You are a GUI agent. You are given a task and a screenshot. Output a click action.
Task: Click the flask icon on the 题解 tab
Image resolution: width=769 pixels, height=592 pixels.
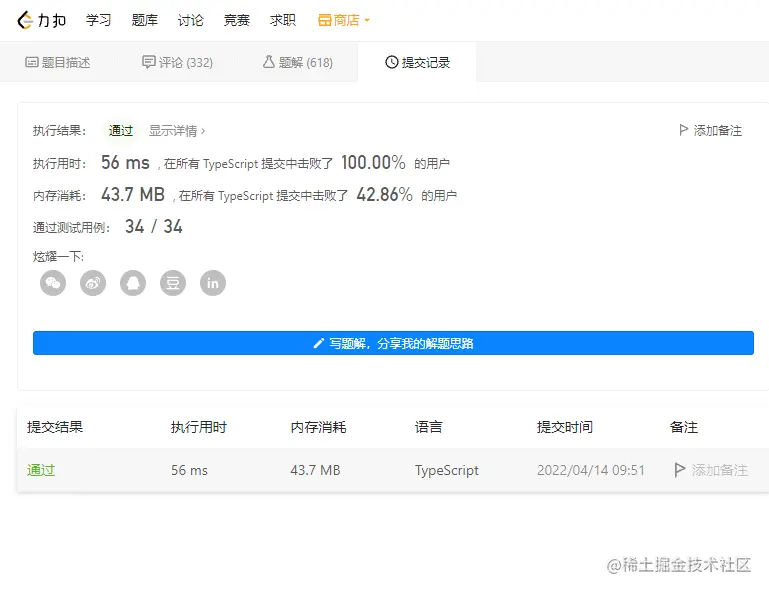(x=269, y=62)
